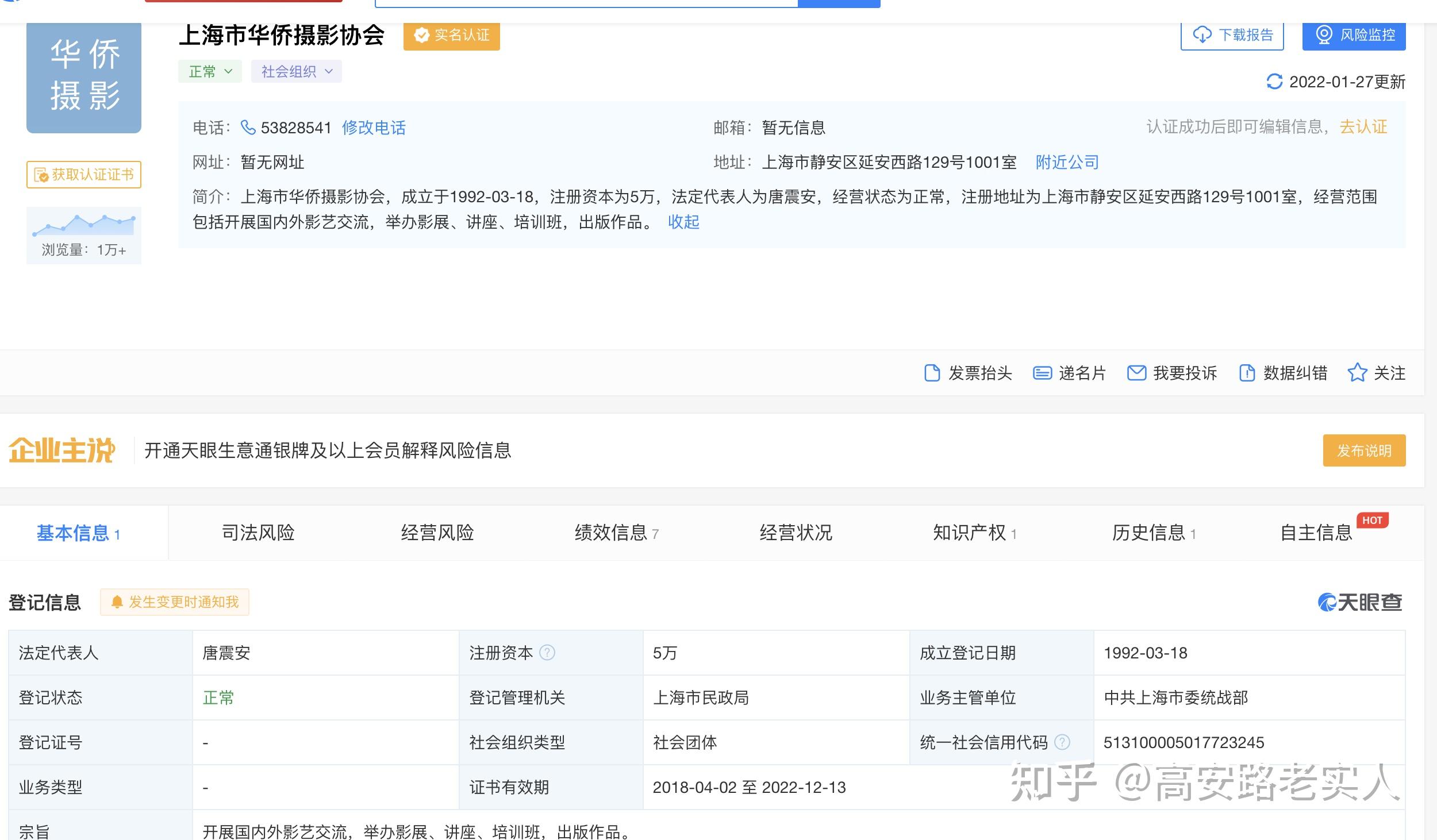Viewport: 1437px width, 840px height.
Task: Click the 天眼查 logo in the table header
Action: click(x=1360, y=602)
